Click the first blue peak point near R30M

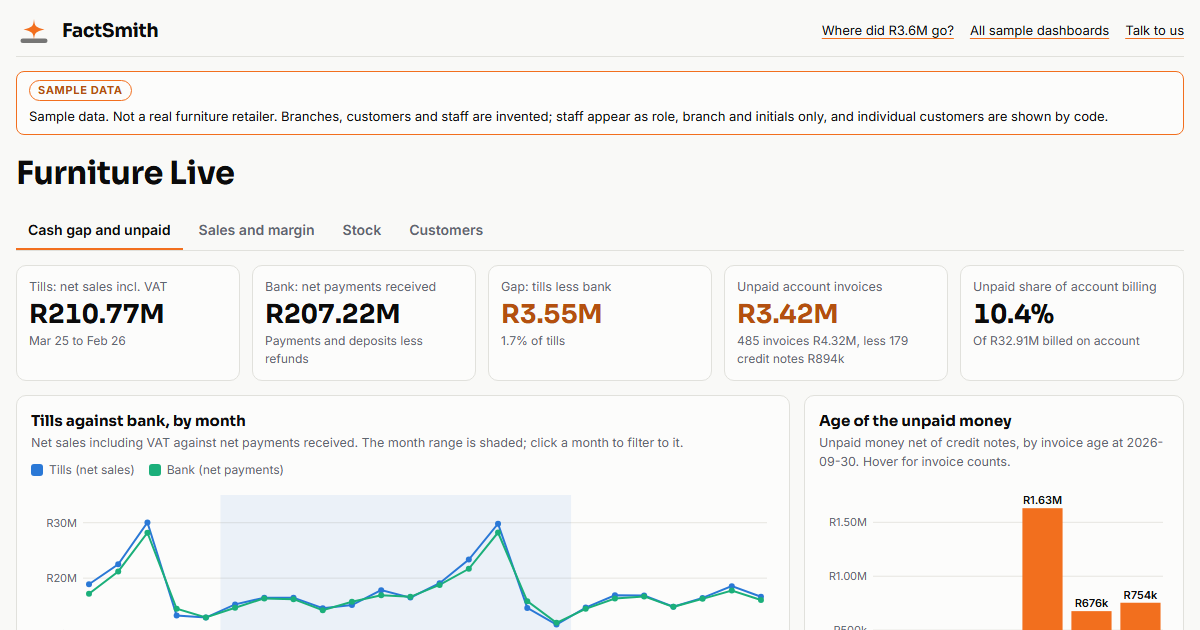[x=147, y=523]
